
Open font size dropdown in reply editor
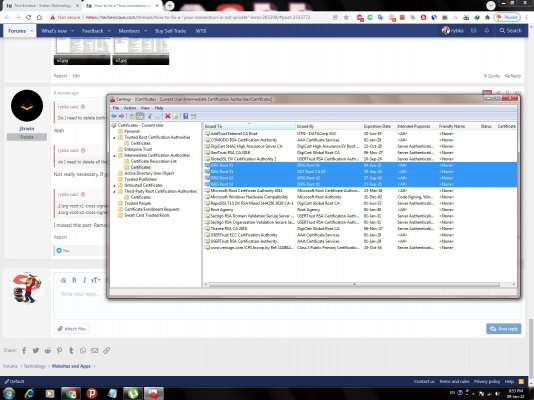pos(96,280)
